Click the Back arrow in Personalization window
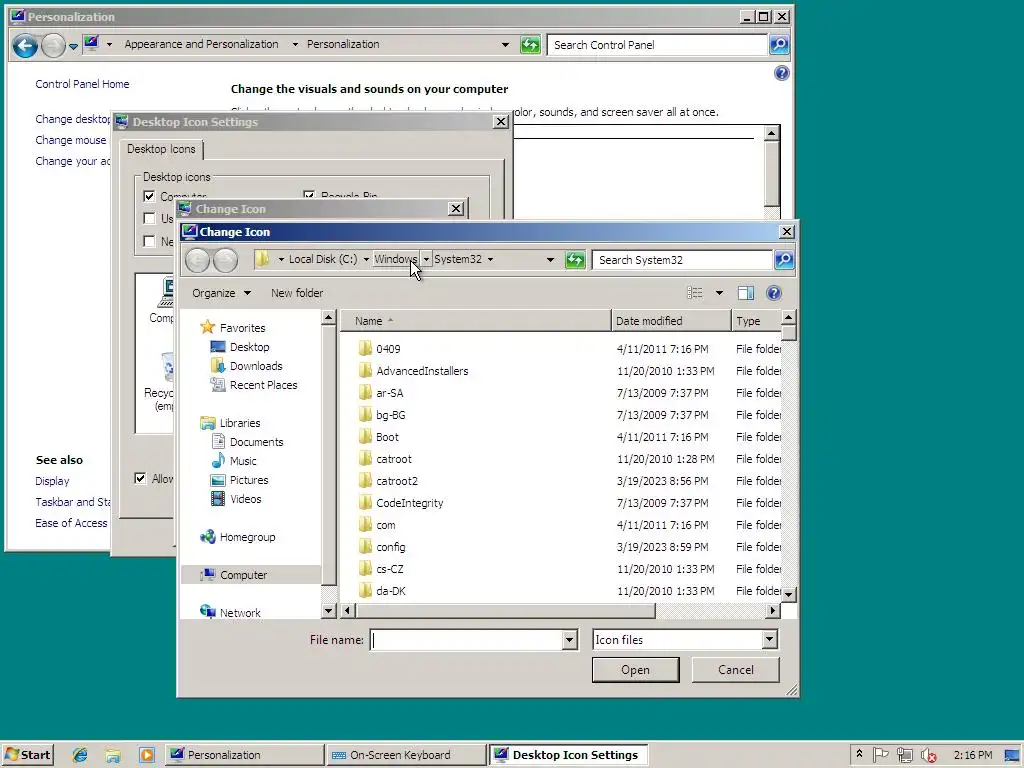 (25, 45)
